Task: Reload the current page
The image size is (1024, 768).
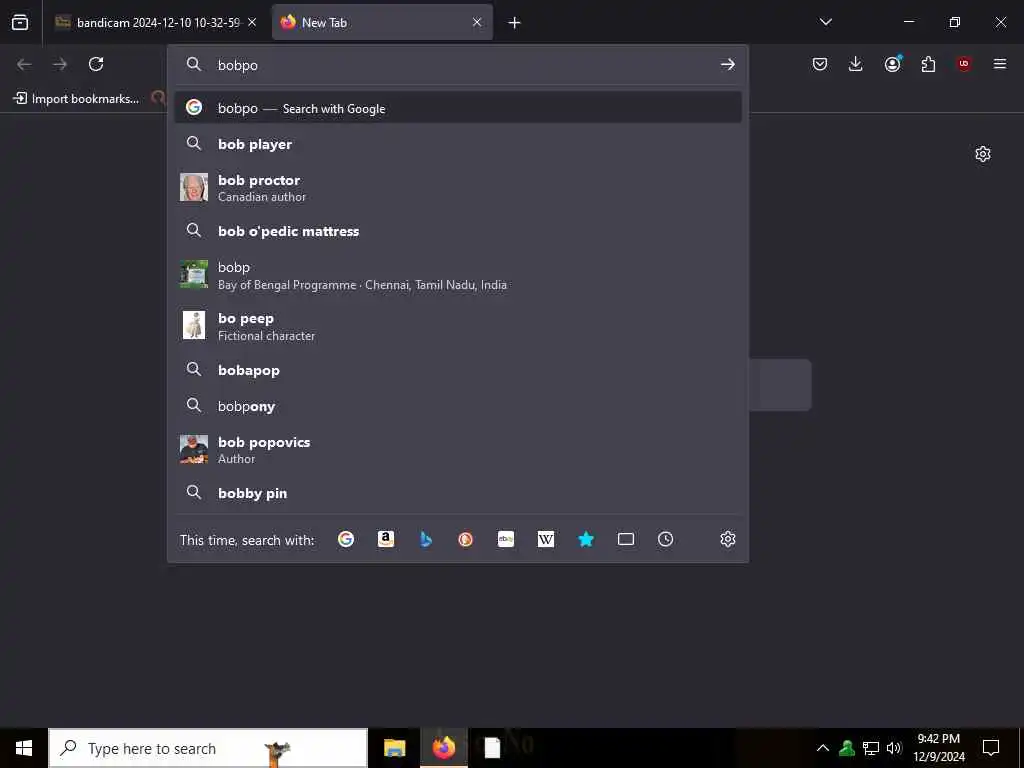Action: coord(96,64)
